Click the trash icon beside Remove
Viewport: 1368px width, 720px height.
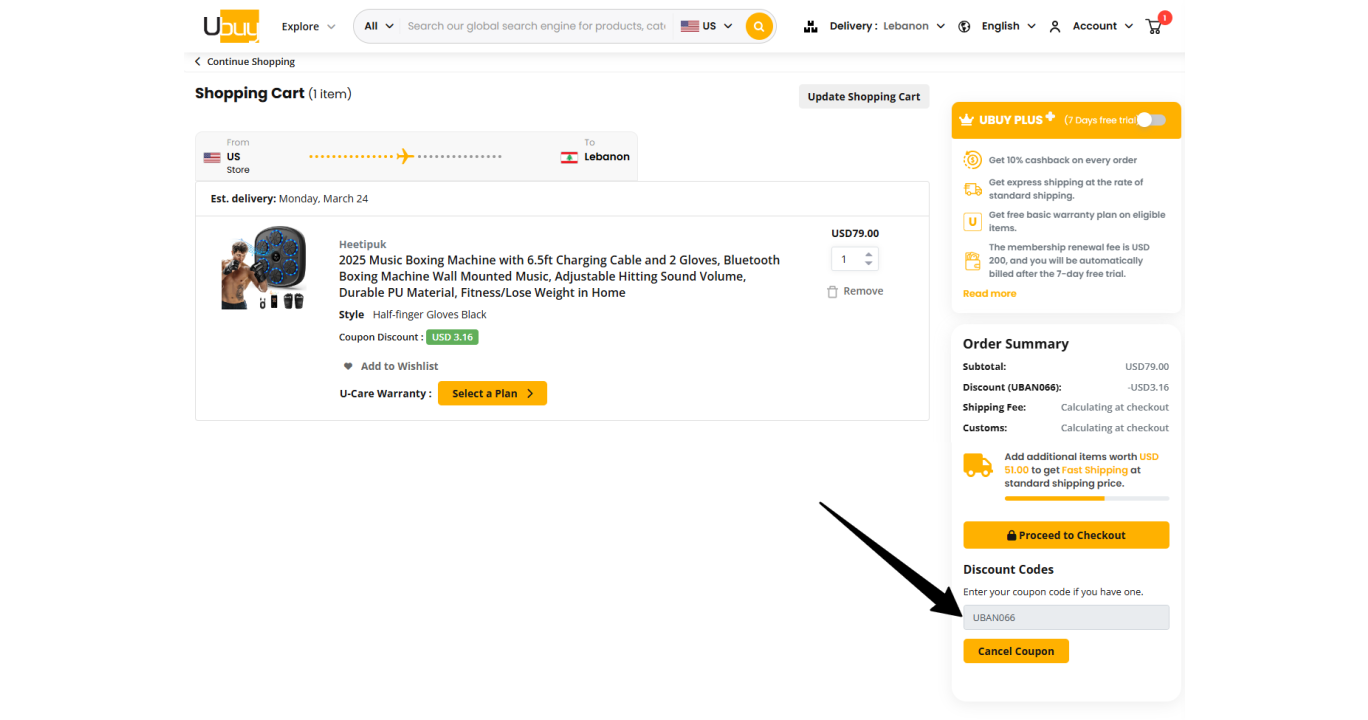(832, 292)
